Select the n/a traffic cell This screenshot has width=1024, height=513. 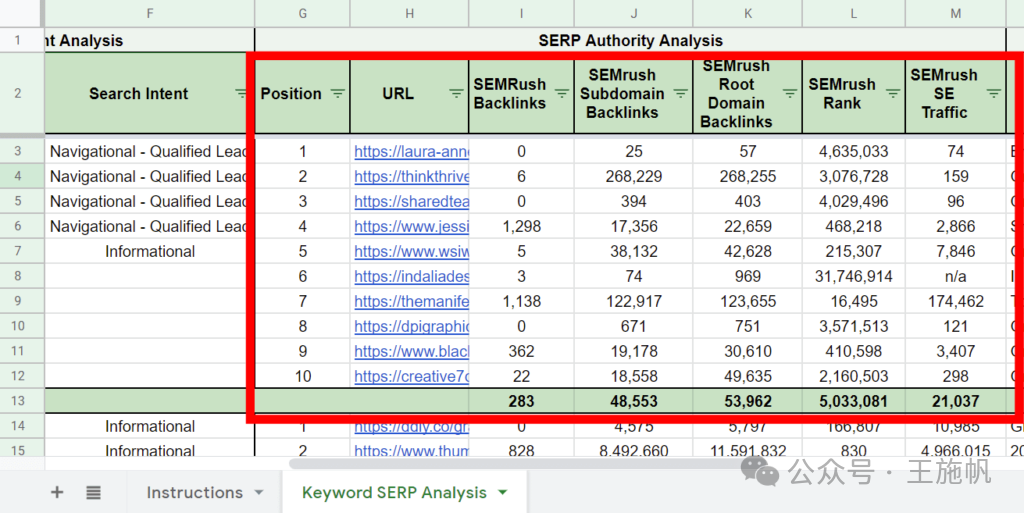click(955, 276)
